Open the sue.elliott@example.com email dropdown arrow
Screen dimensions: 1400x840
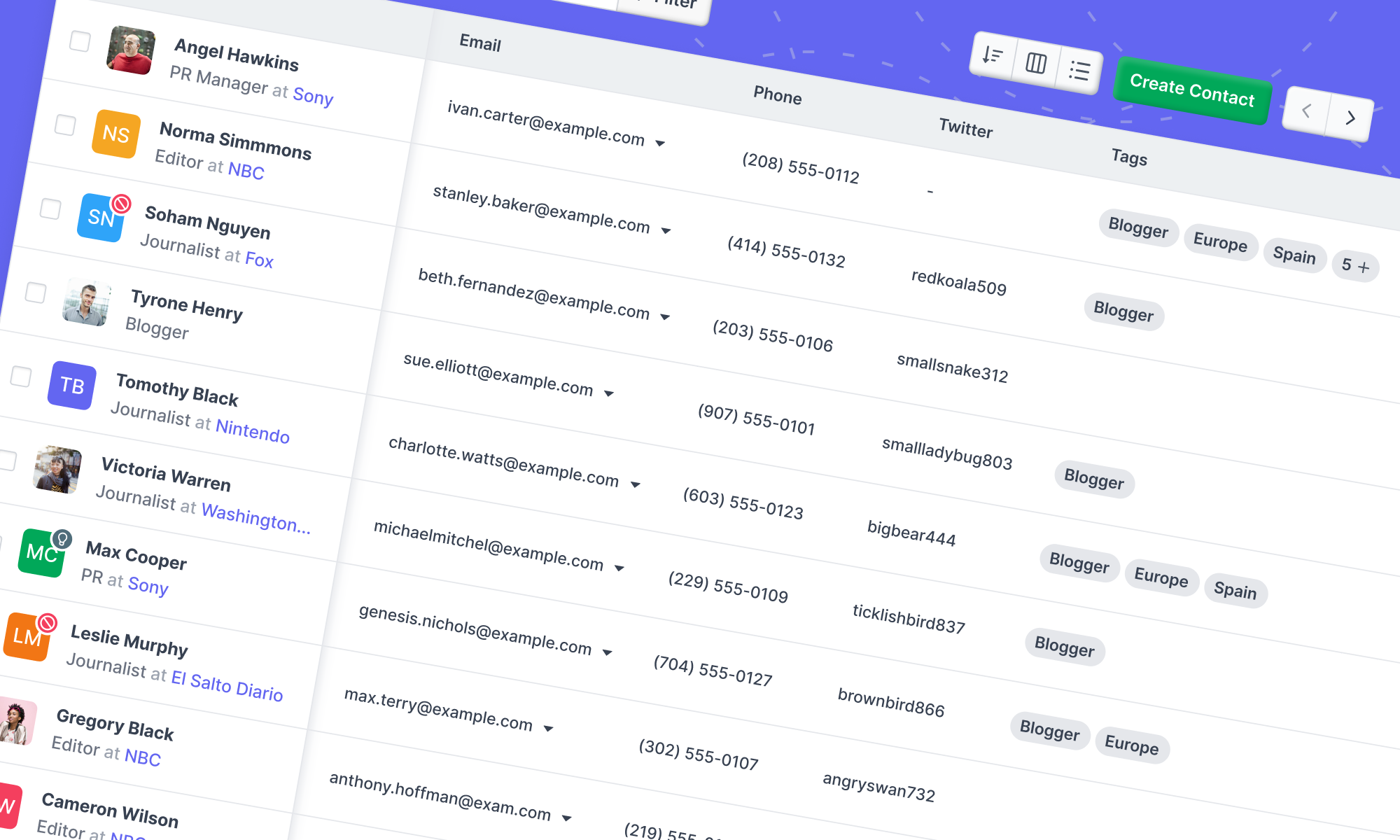tap(609, 393)
